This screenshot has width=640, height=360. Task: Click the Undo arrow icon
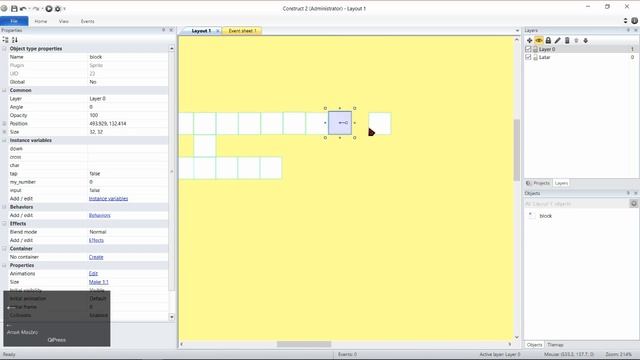pos(23,8)
